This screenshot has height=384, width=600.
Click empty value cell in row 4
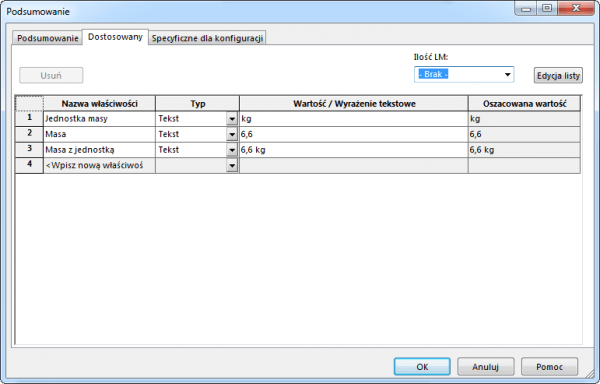(354, 166)
